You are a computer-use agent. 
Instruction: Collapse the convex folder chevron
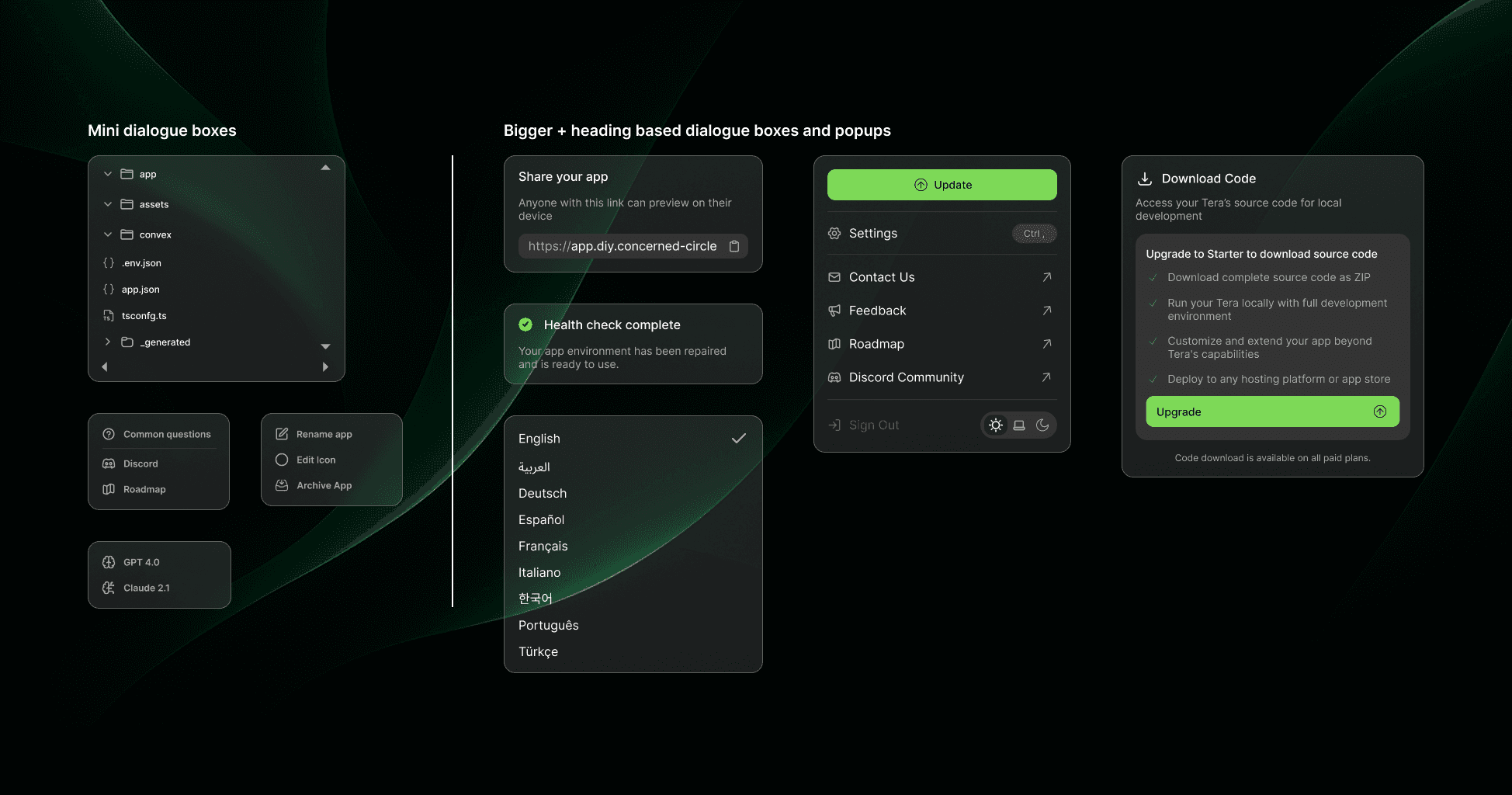click(x=108, y=234)
